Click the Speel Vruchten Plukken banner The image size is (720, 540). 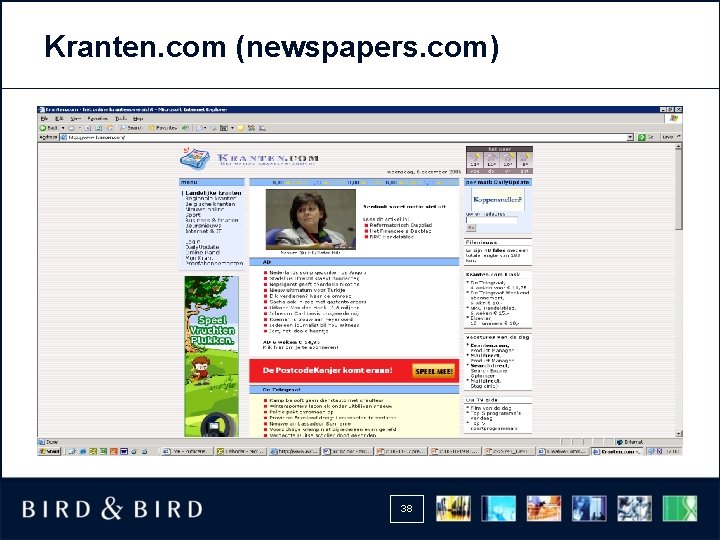[212, 356]
